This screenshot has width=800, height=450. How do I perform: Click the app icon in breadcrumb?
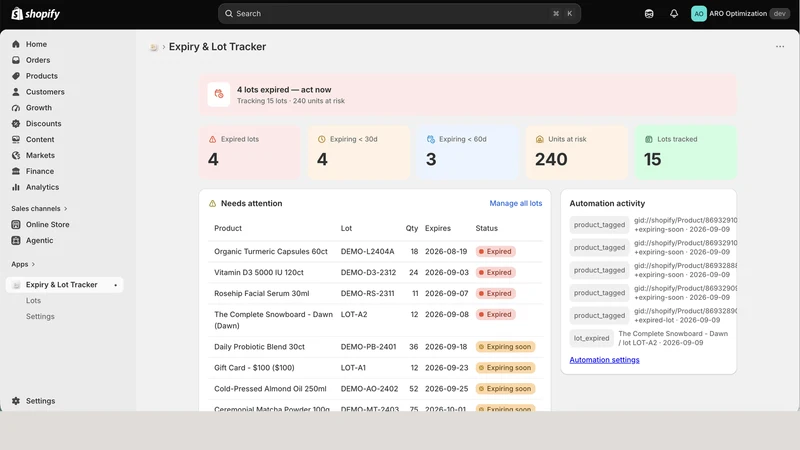click(x=154, y=47)
